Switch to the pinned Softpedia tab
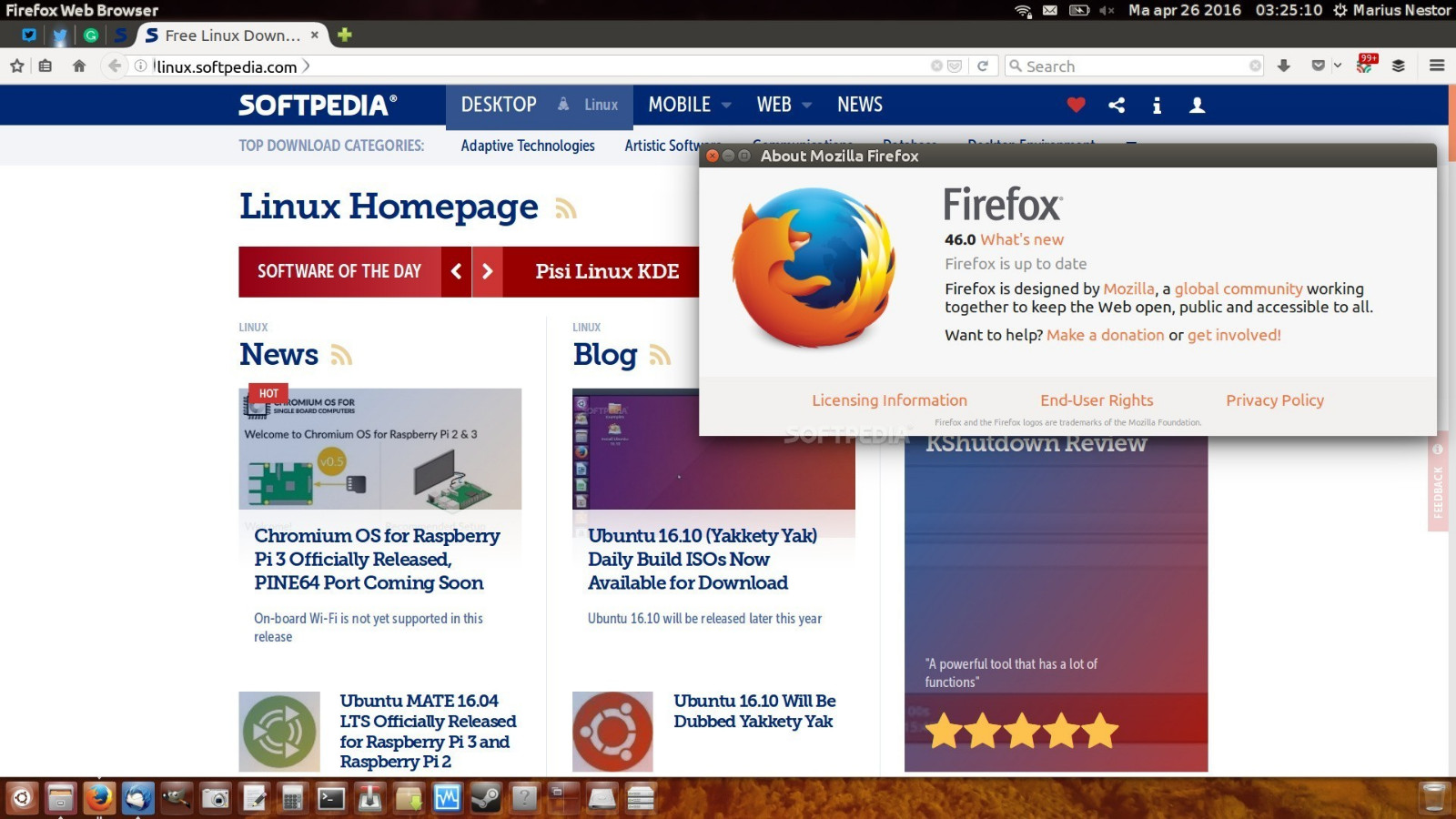The image size is (1456, 819). tap(121, 35)
